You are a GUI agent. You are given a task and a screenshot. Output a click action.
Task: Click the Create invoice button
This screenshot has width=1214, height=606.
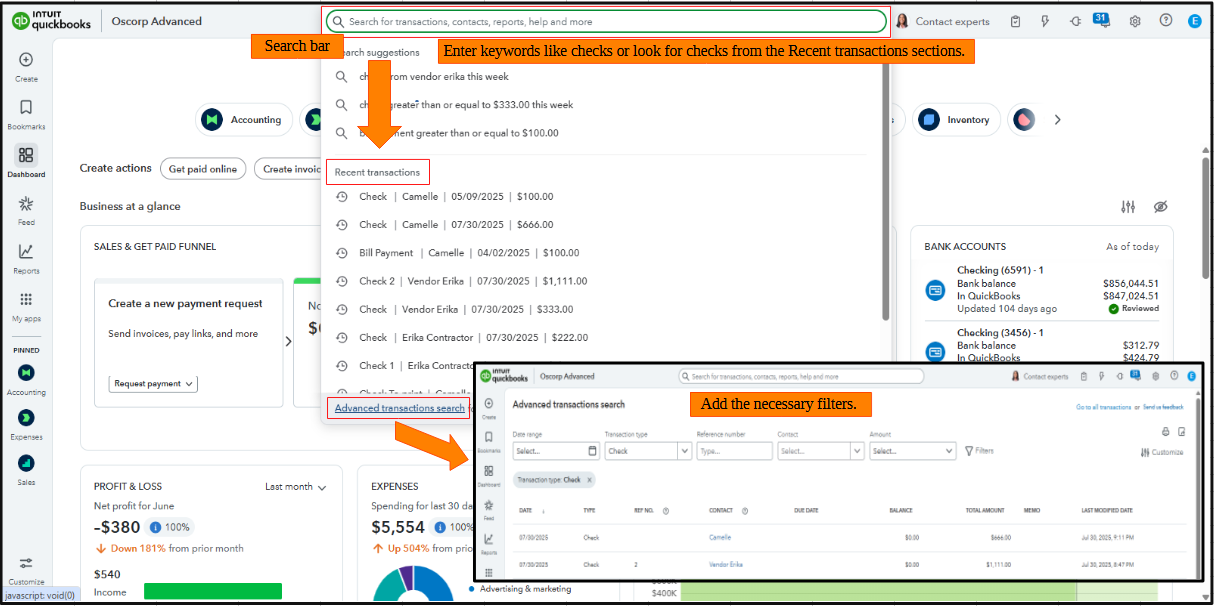click(289, 169)
